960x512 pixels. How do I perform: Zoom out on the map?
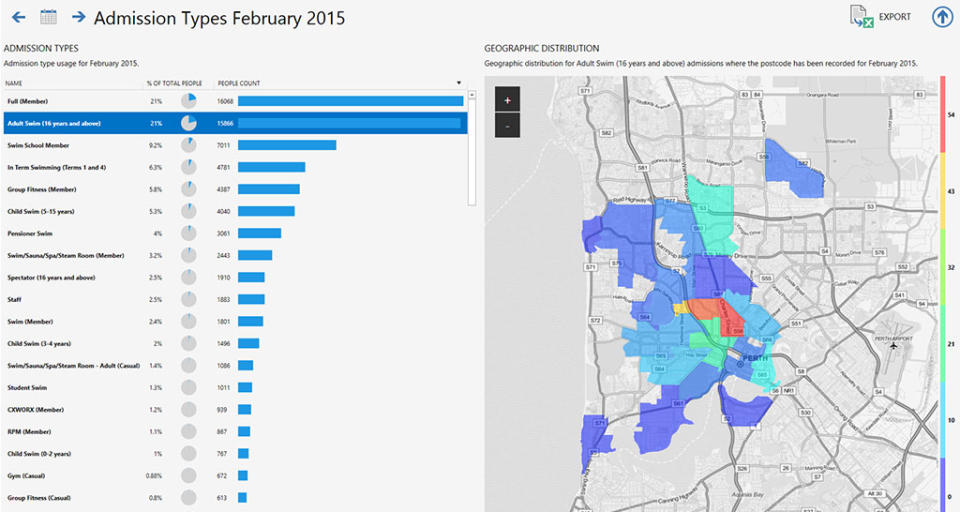(507, 126)
